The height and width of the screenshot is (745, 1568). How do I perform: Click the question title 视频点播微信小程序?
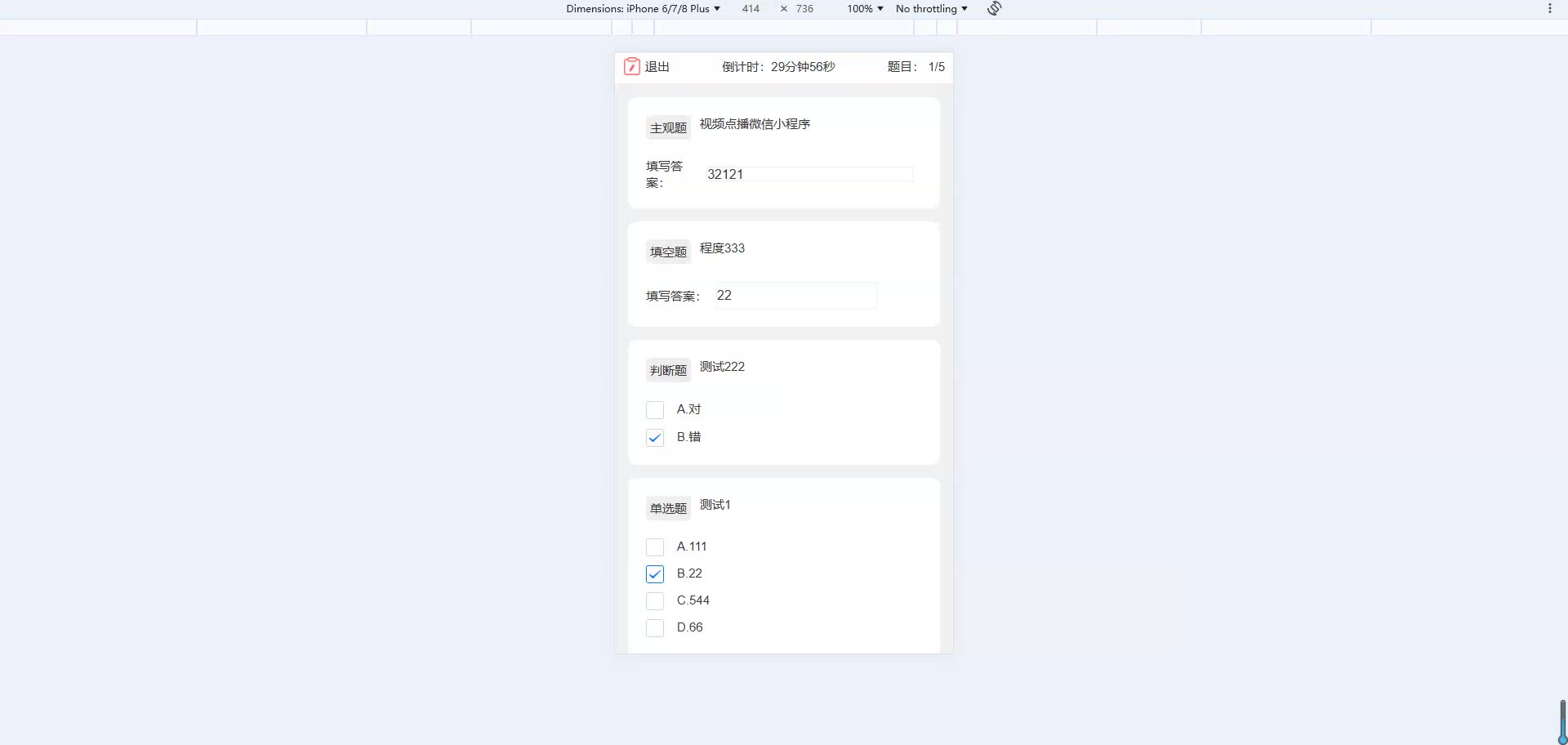(x=755, y=124)
